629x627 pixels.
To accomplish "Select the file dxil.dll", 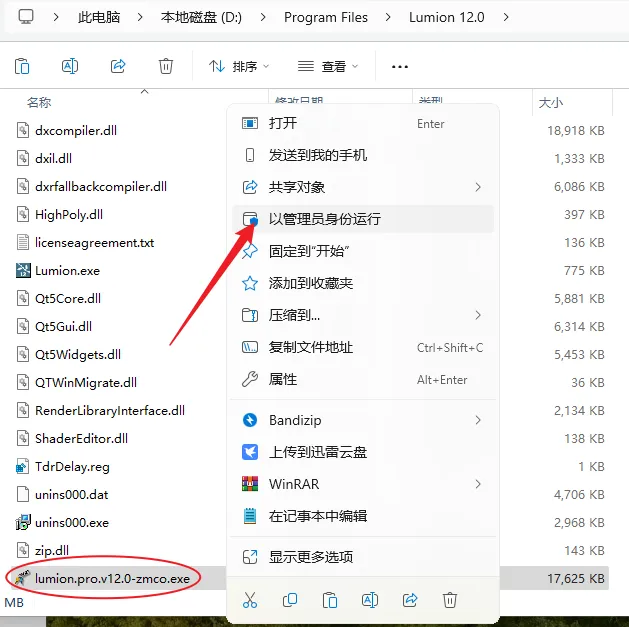I will (53, 158).
